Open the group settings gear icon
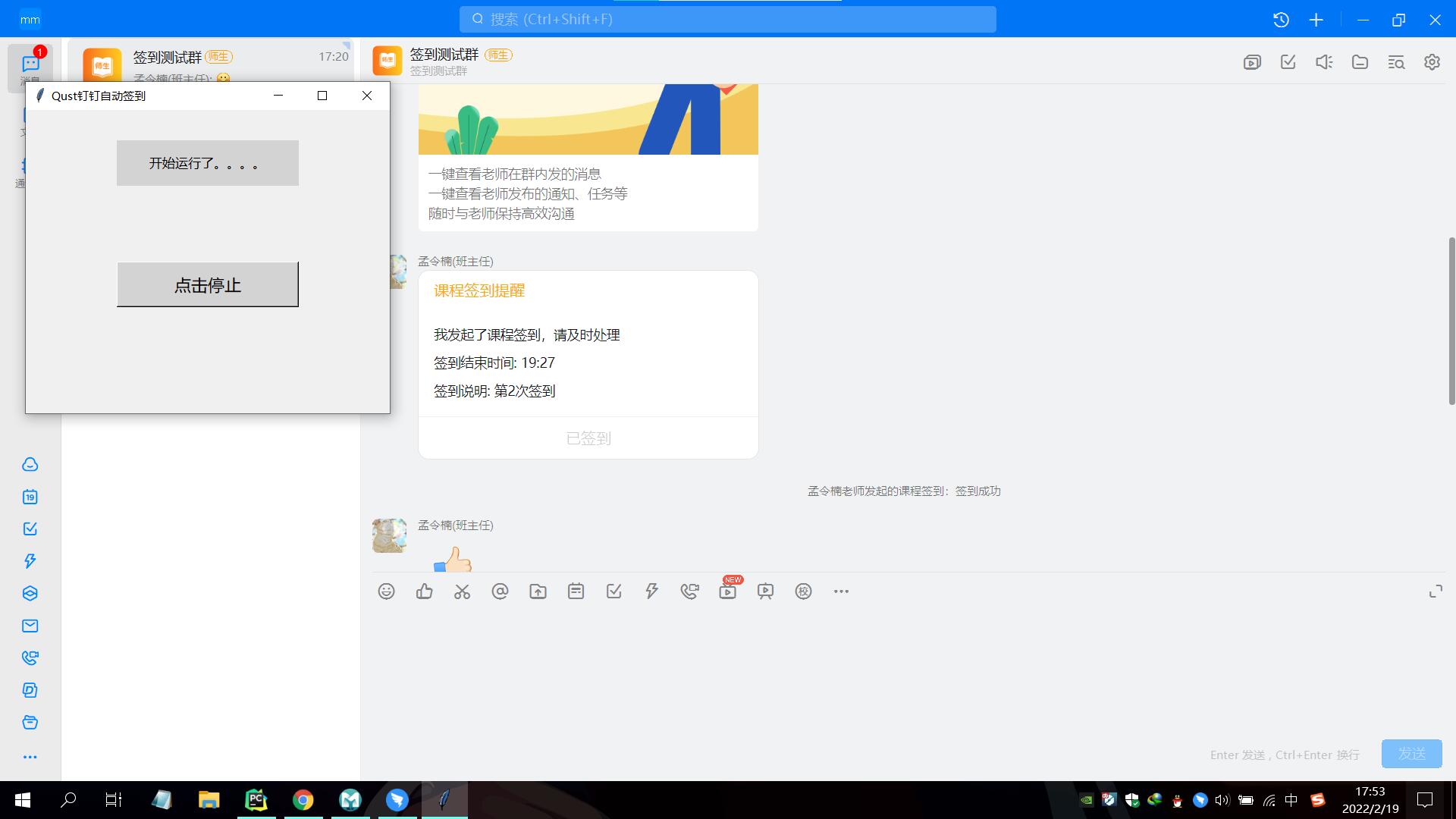This screenshot has height=819, width=1456. 1432,62
